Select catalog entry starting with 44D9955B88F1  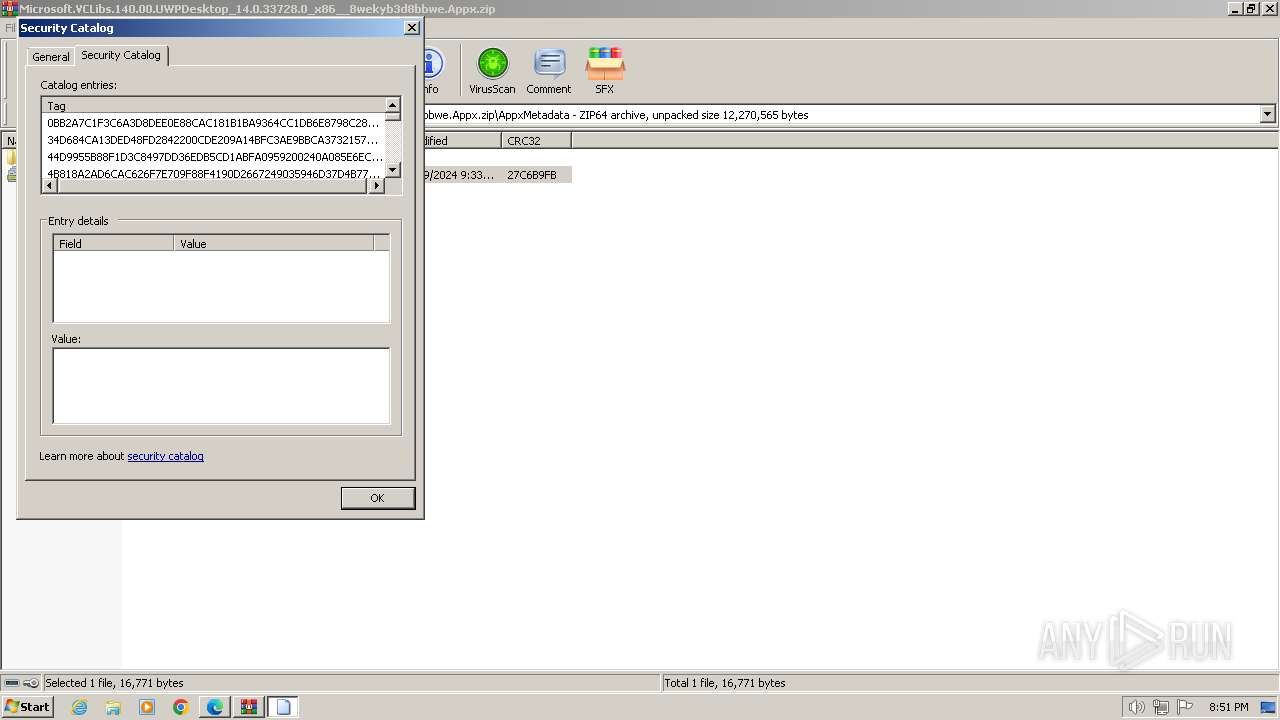pyautogui.click(x=213, y=157)
